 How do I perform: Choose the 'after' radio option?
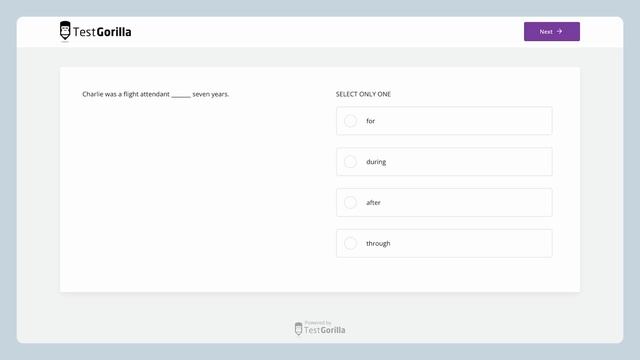pyautogui.click(x=350, y=202)
